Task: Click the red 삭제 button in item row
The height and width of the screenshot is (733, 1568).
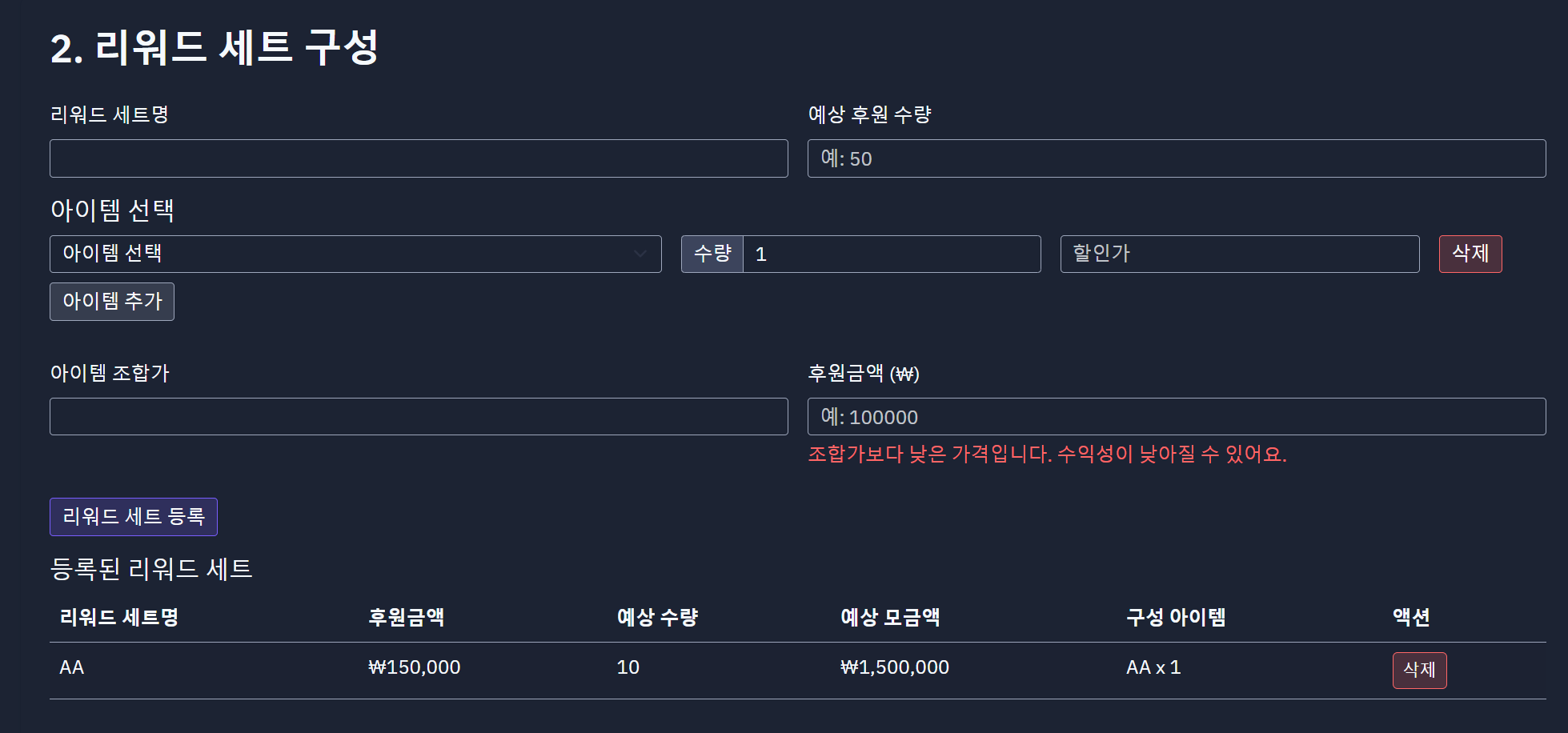Action: click(1470, 254)
